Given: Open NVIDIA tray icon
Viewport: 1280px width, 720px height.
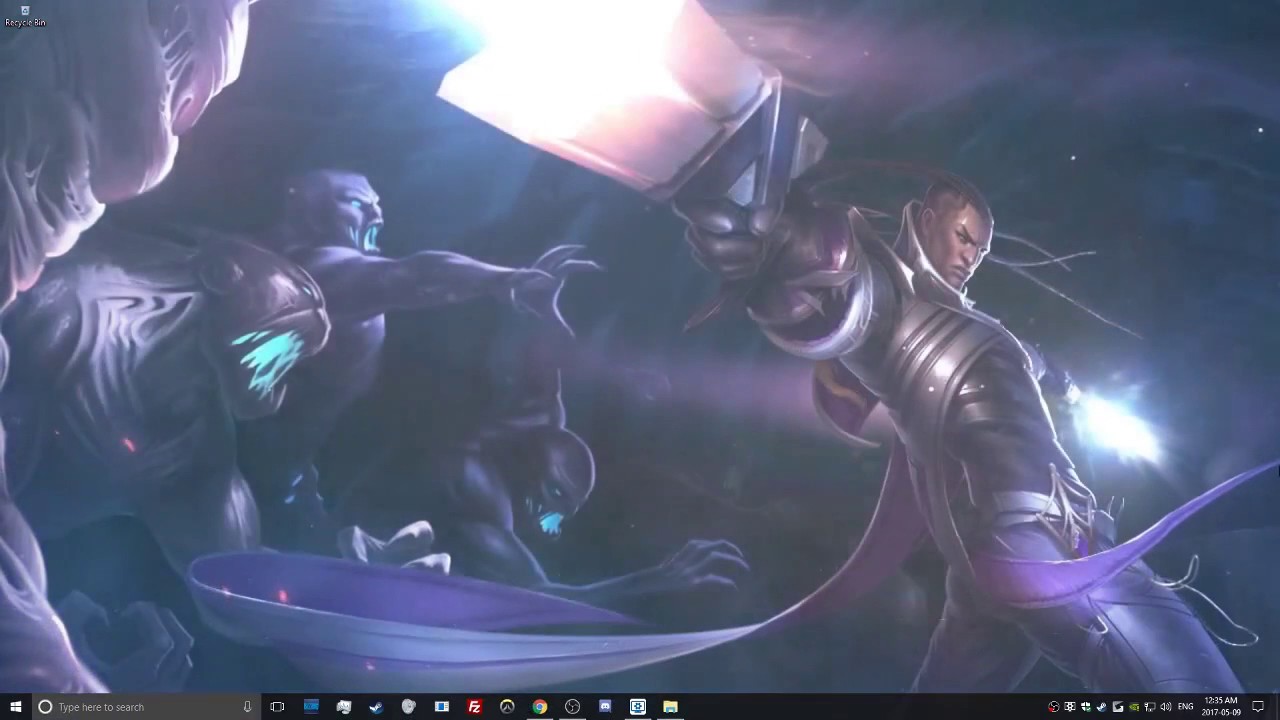Looking at the screenshot, I should 1134,707.
